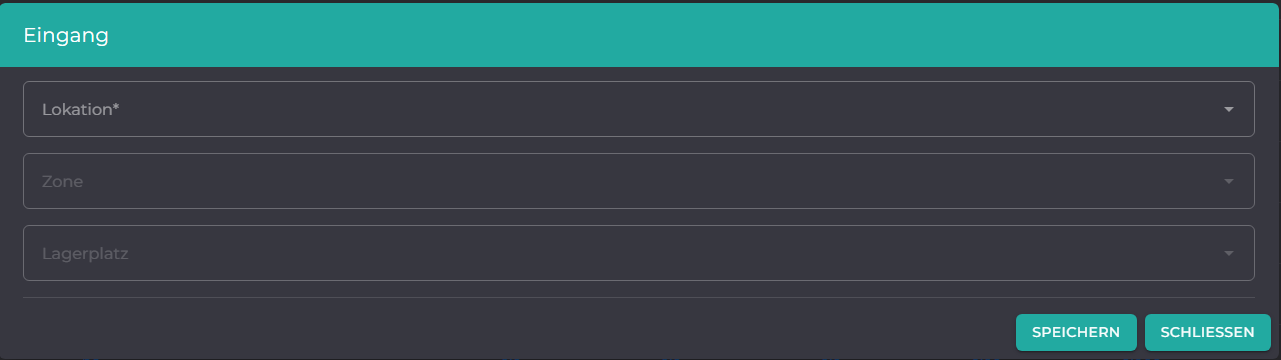Save the Eingang form via SPEICHERN
Viewport: 1281px width, 360px height.
point(1076,332)
